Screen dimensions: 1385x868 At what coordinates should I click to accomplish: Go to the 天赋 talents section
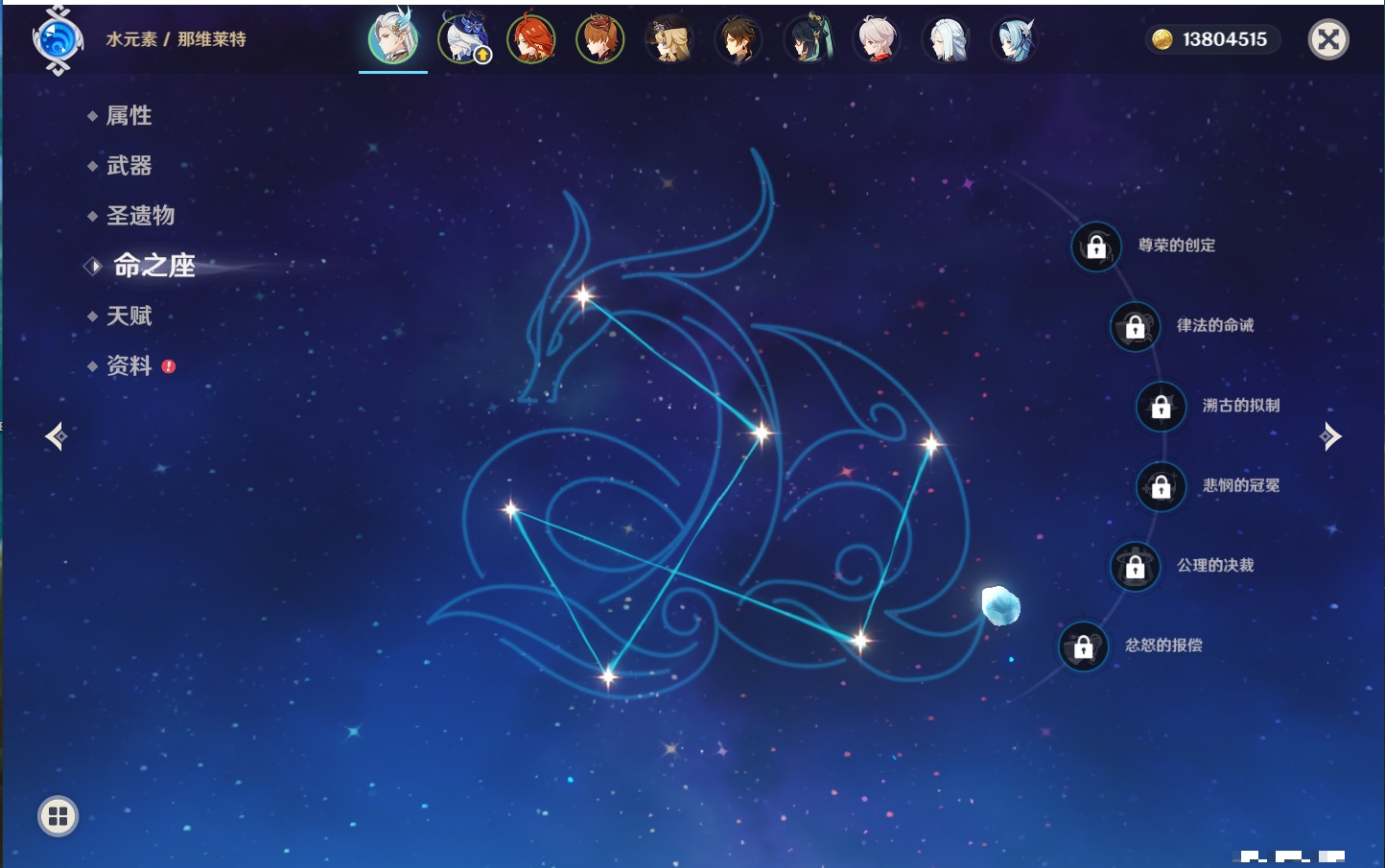click(129, 316)
